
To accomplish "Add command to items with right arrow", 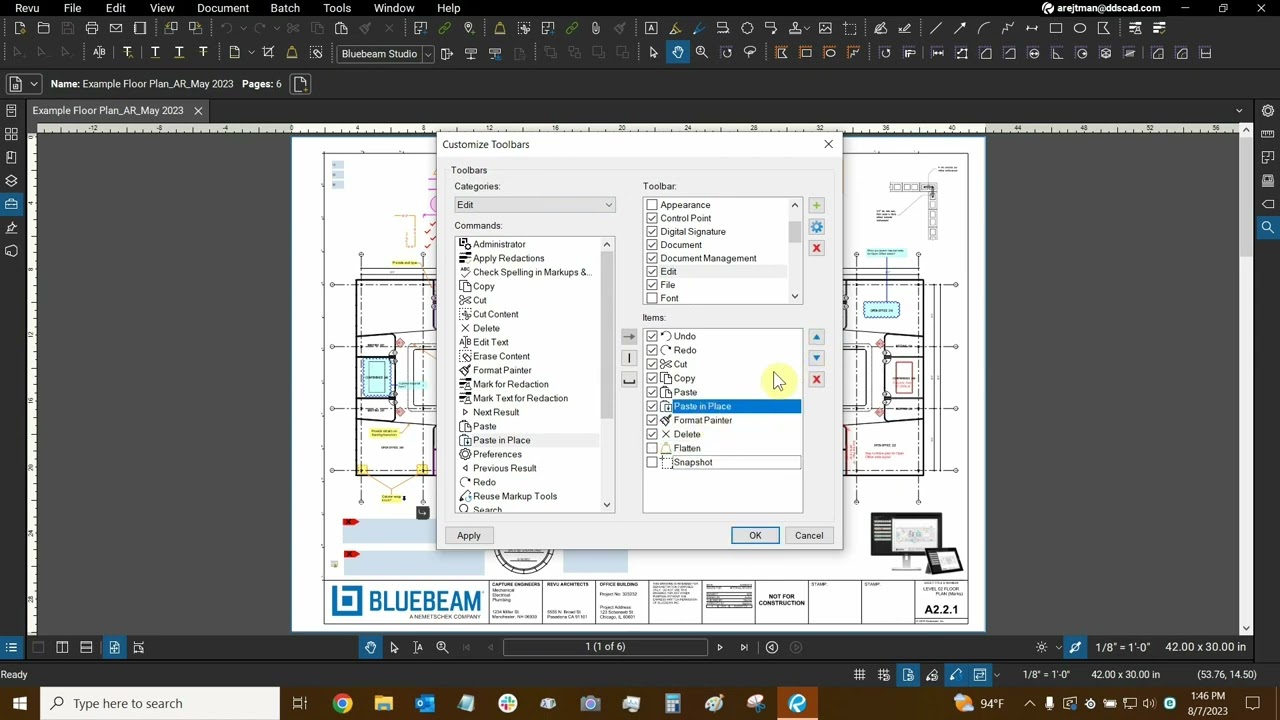I will coord(628,337).
